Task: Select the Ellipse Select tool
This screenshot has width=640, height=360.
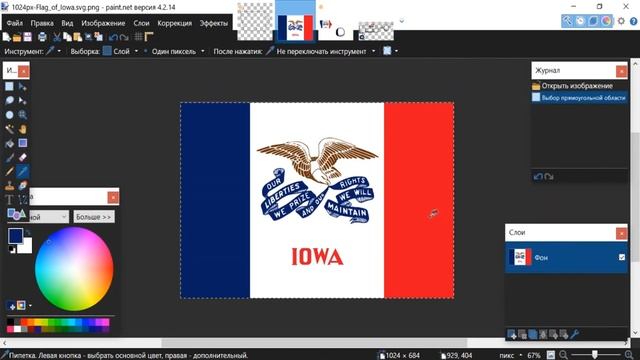Action: (x=9, y=115)
